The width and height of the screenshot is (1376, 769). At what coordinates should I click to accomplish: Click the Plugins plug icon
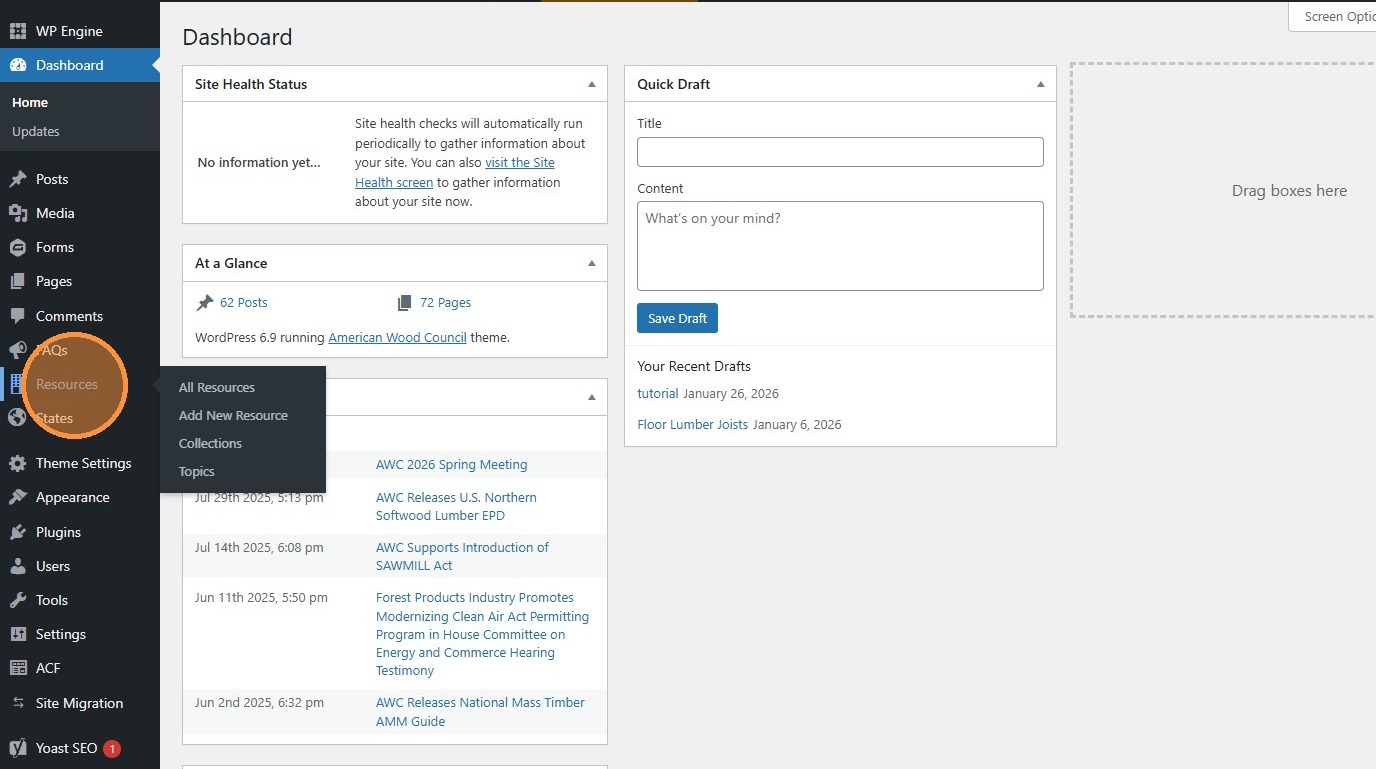click(x=18, y=533)
